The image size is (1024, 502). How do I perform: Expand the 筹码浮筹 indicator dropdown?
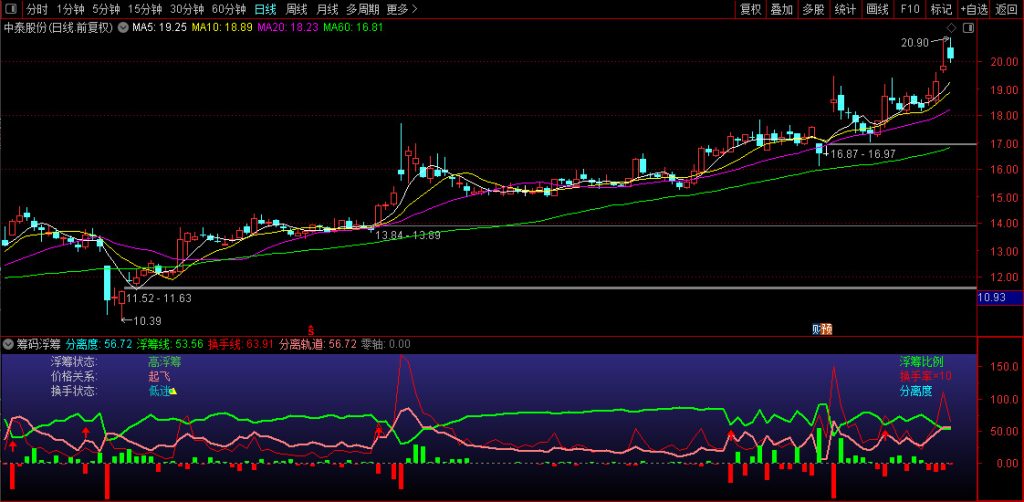point(8,344)
